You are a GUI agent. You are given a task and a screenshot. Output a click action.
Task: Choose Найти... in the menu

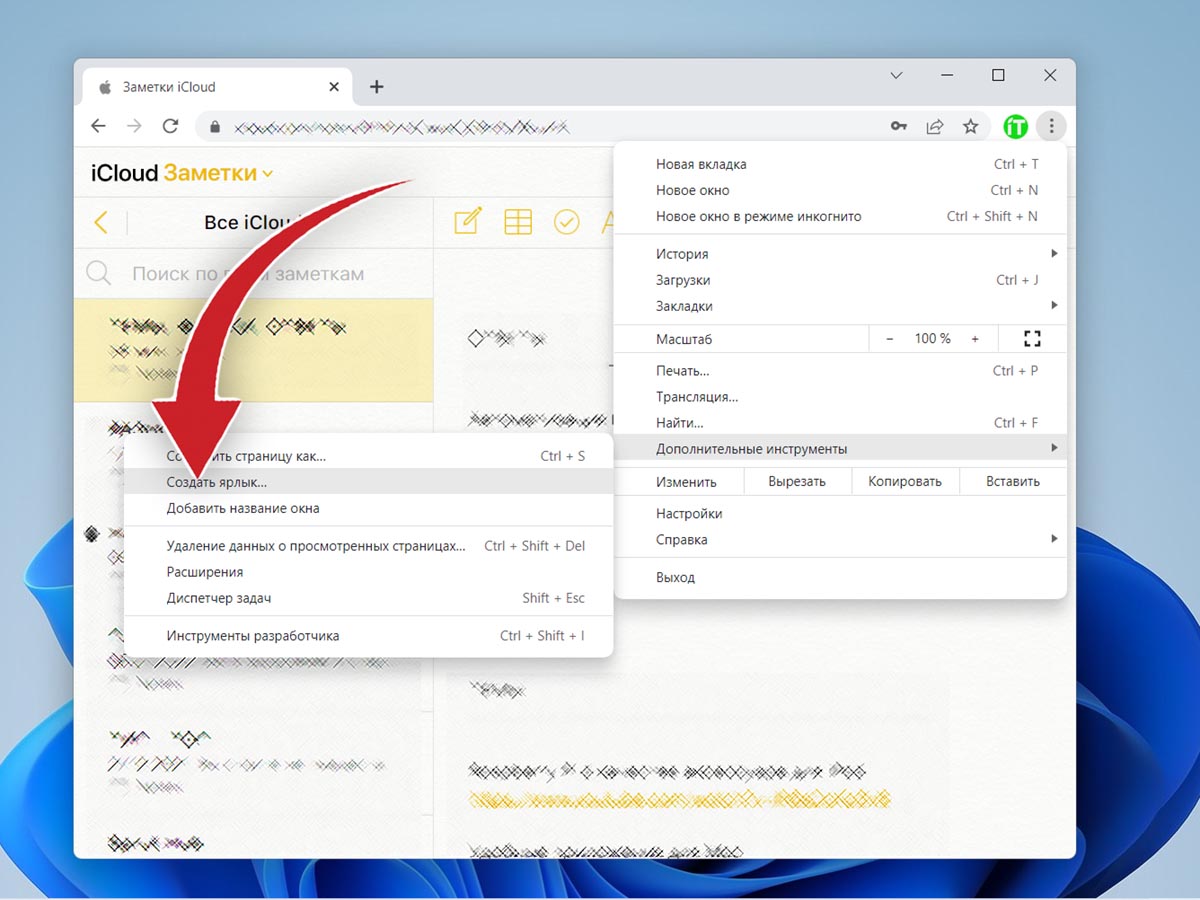pyautogui.click(x=840, y=423)
